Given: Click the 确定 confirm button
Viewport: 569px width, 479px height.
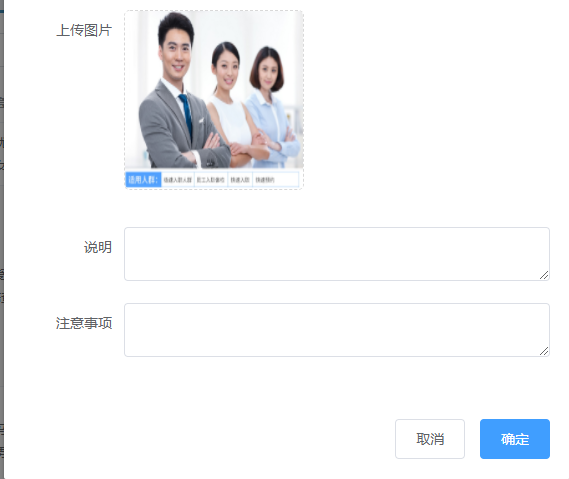Looking at the screenshot, I should pos(515,439).
